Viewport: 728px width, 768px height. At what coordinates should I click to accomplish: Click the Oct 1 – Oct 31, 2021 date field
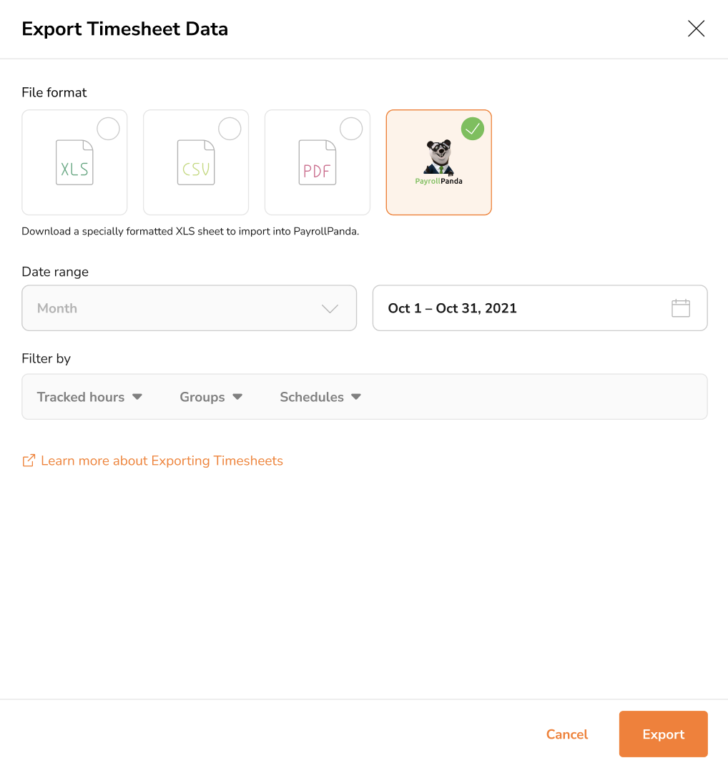pos(520,308)
